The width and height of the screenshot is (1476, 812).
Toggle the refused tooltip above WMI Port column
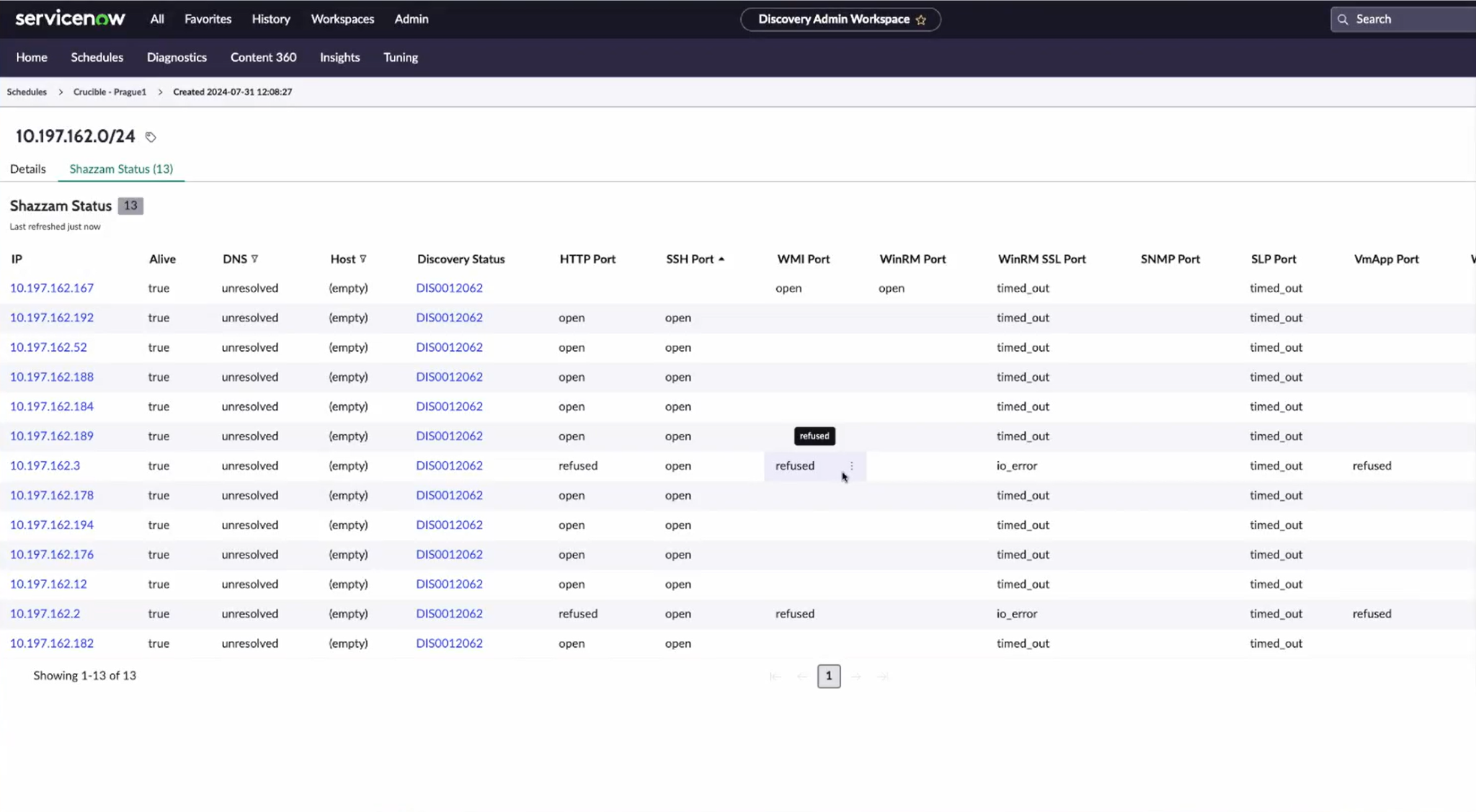tap(814, 436)
